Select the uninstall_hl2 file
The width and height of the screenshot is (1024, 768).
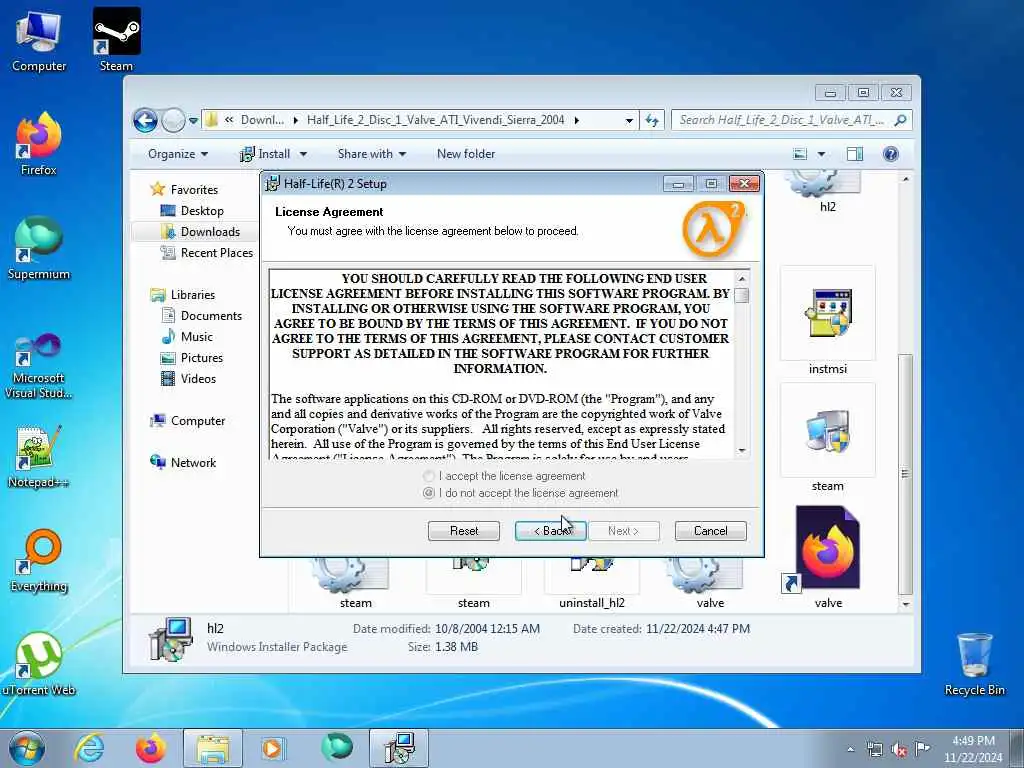coord(592,584)
